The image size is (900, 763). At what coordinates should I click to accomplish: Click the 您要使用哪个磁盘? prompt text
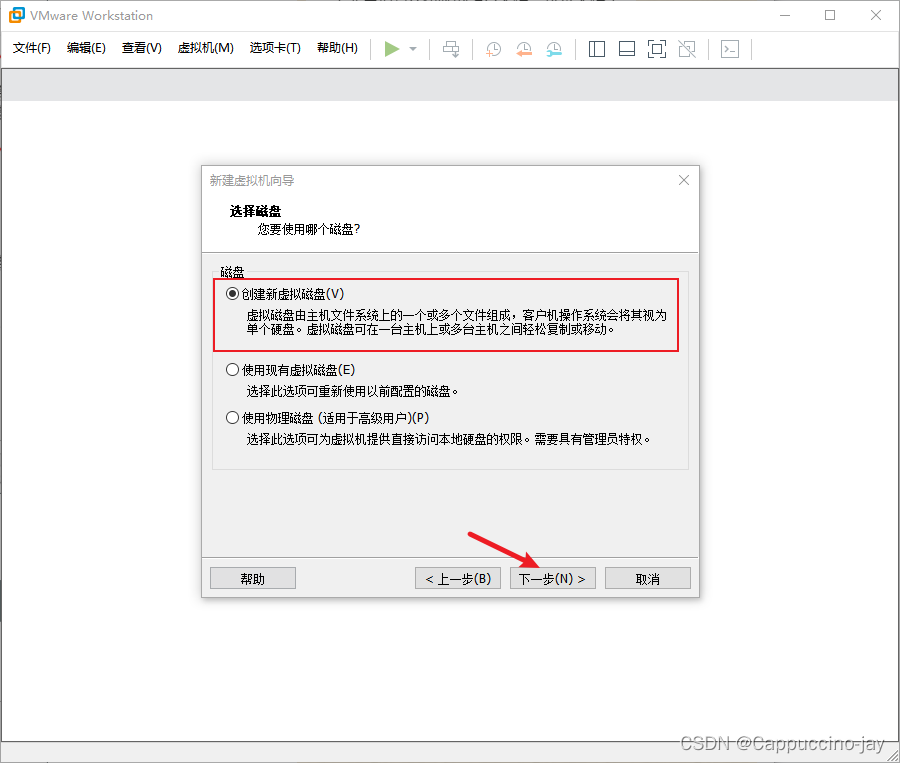[x=309, y=230]
